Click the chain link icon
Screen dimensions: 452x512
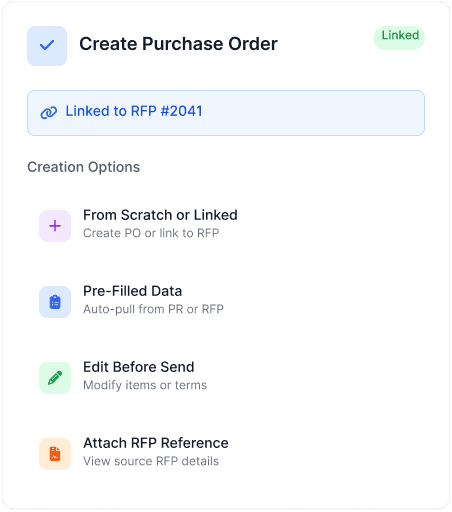(49, 113)
